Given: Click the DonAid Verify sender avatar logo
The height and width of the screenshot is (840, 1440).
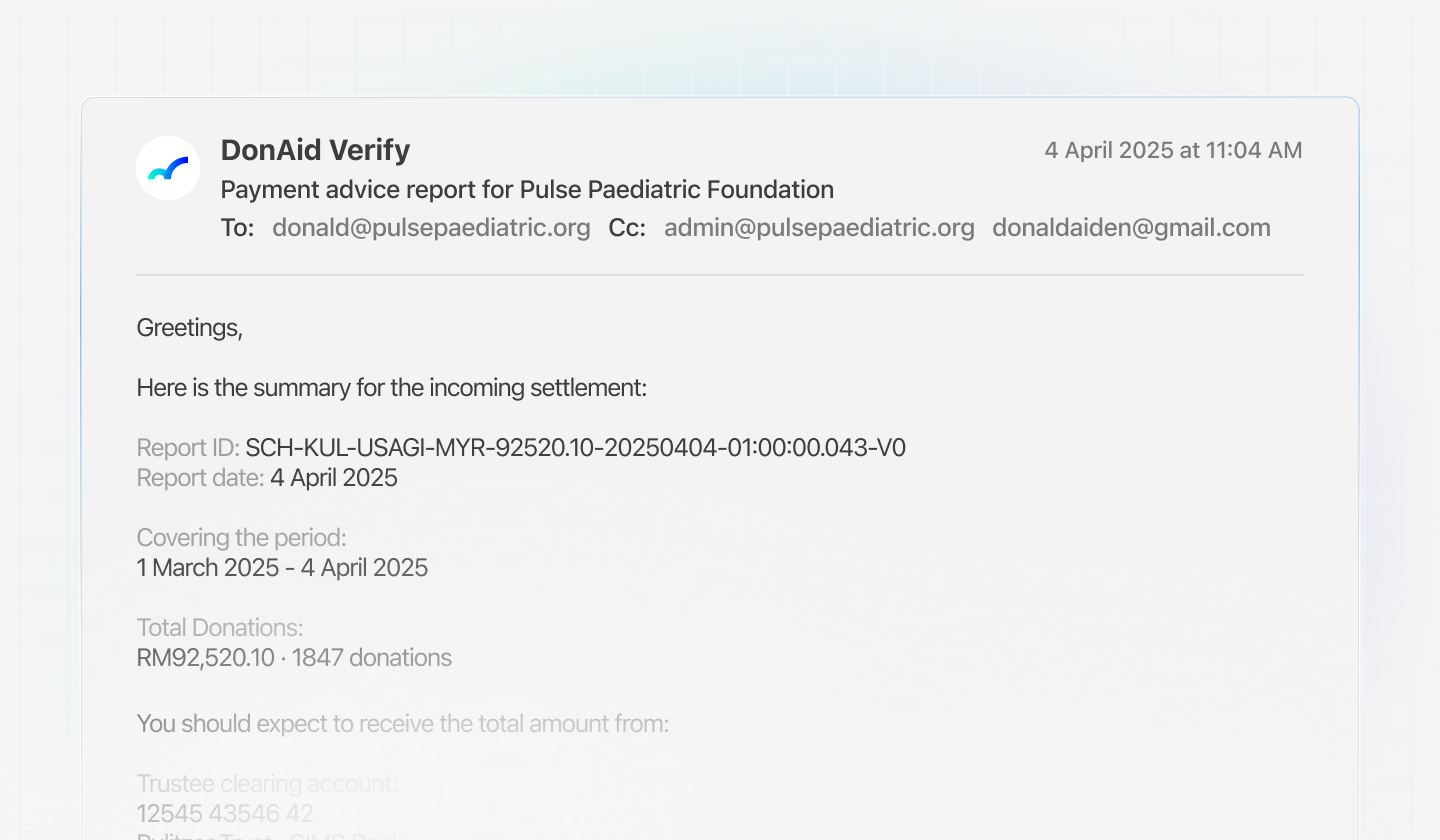Looking at the screenshot, I should click(168, 168).
